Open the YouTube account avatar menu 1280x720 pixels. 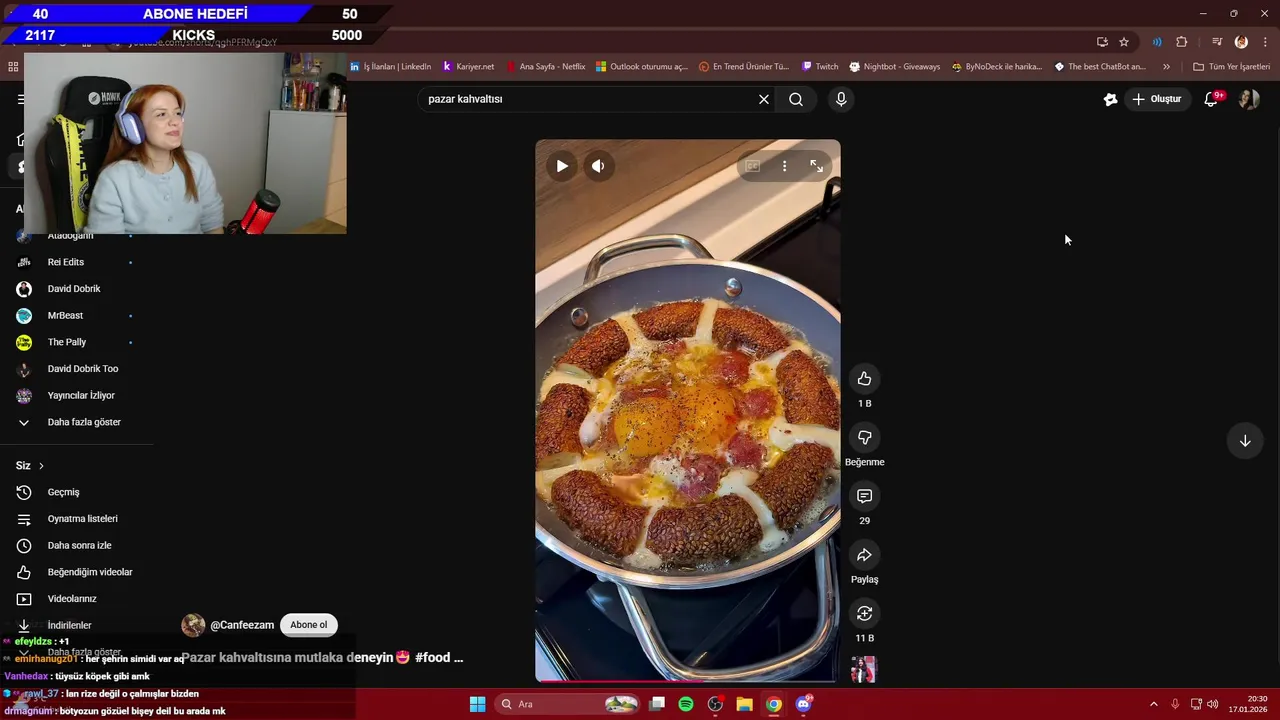[1248, 99]
